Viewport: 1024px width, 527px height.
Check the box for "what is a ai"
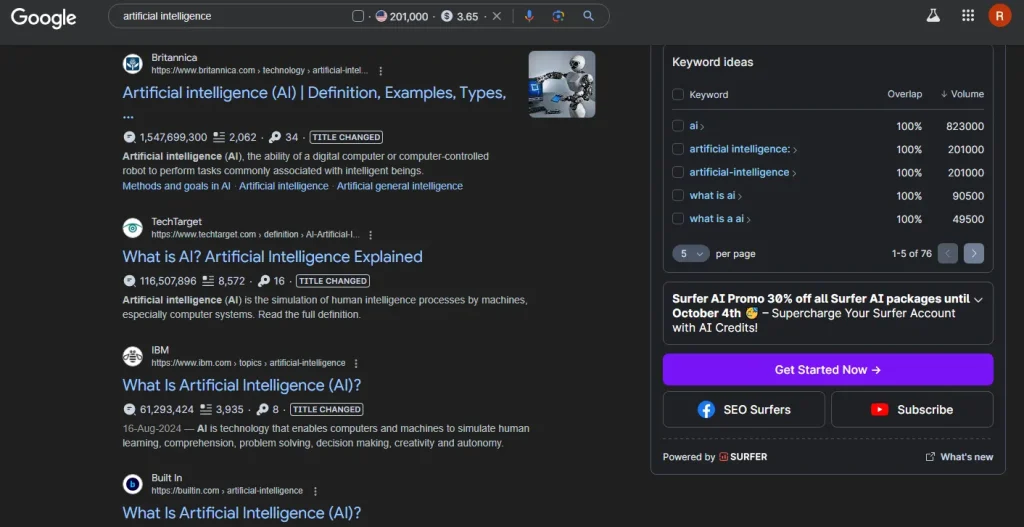click(x=678, y=219)
